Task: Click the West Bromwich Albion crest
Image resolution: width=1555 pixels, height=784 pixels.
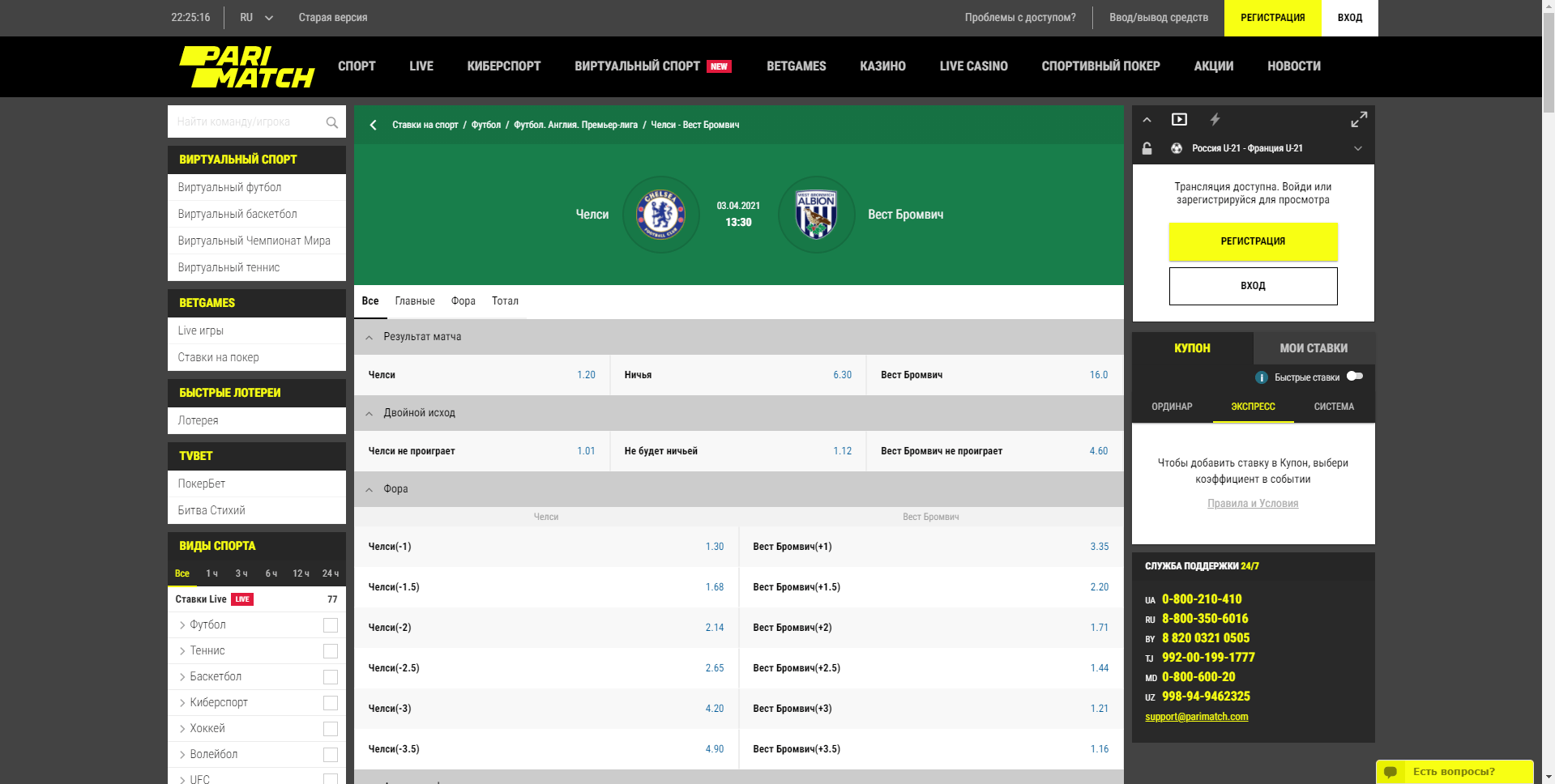Action: point(816,215)
